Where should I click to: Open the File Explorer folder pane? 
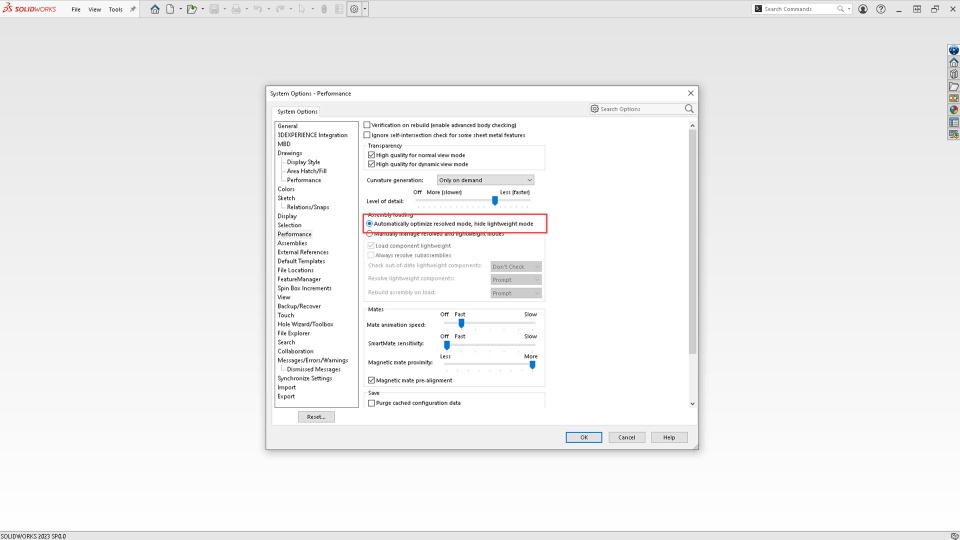[954, 86]
